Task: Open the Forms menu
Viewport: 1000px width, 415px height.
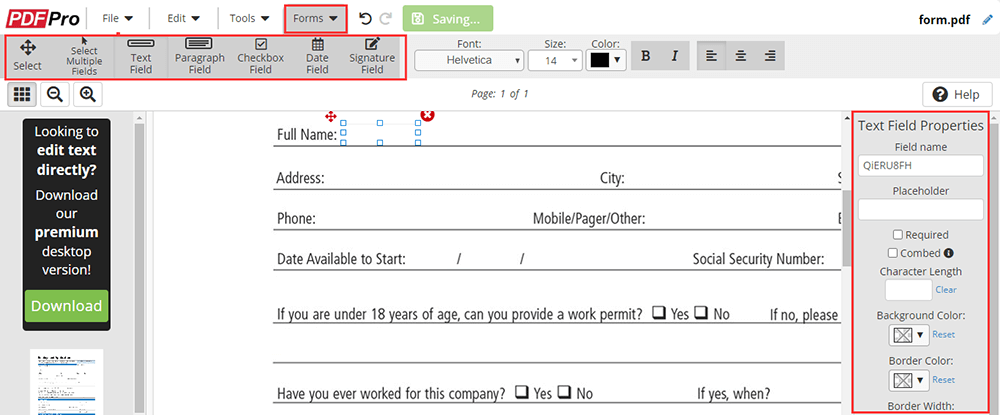Action: [x=315, y=18]
